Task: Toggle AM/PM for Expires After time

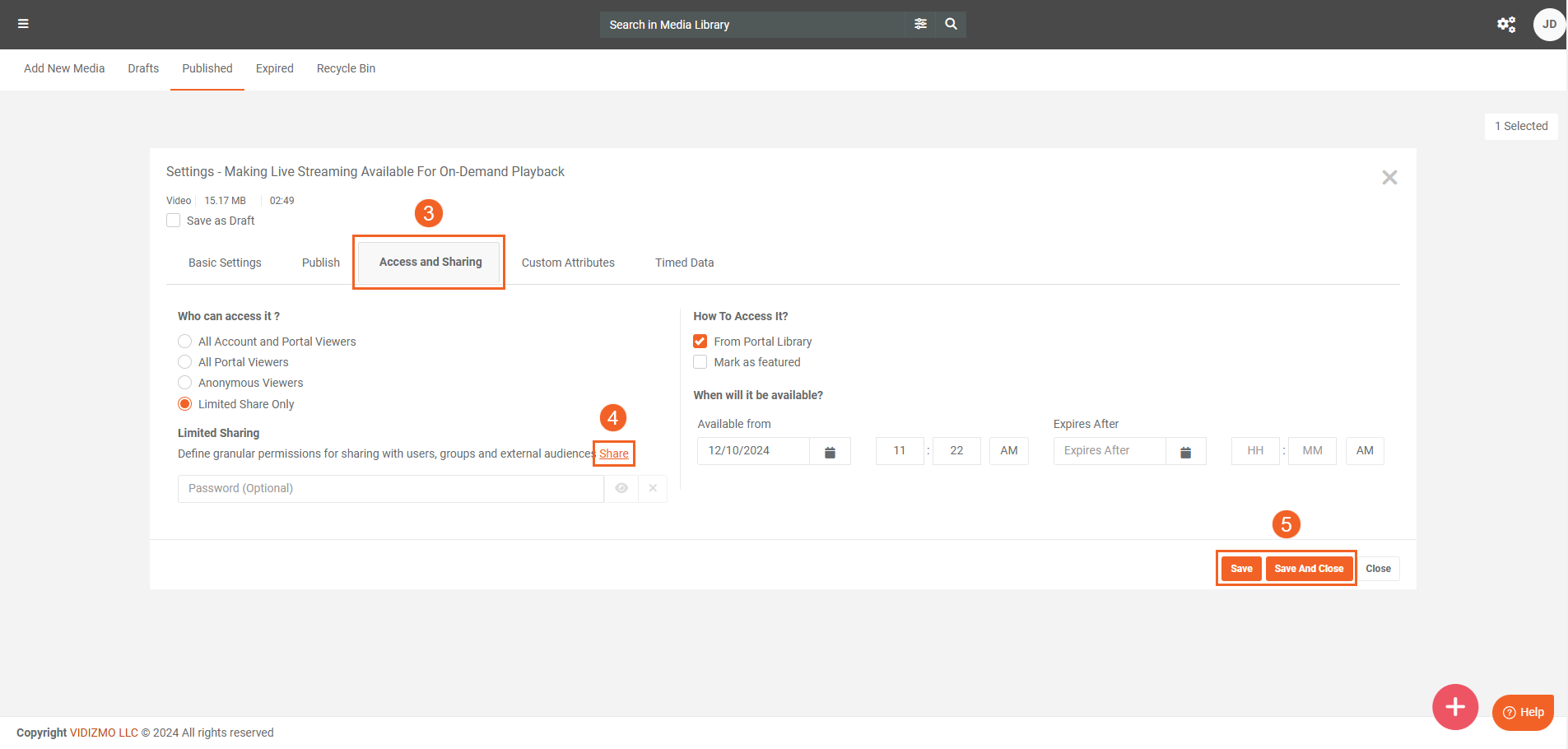Action: (1364, 451)
